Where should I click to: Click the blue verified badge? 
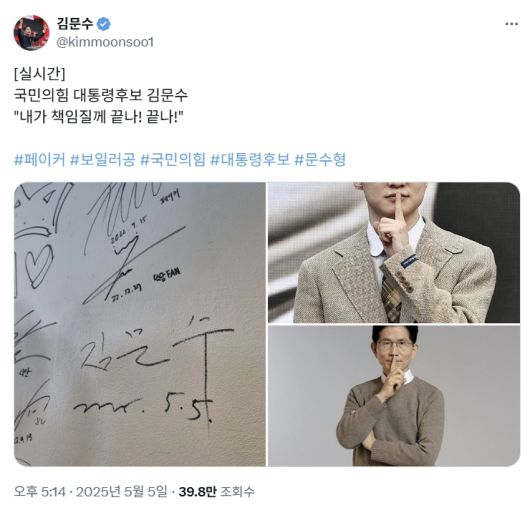[x=104, y=24]
